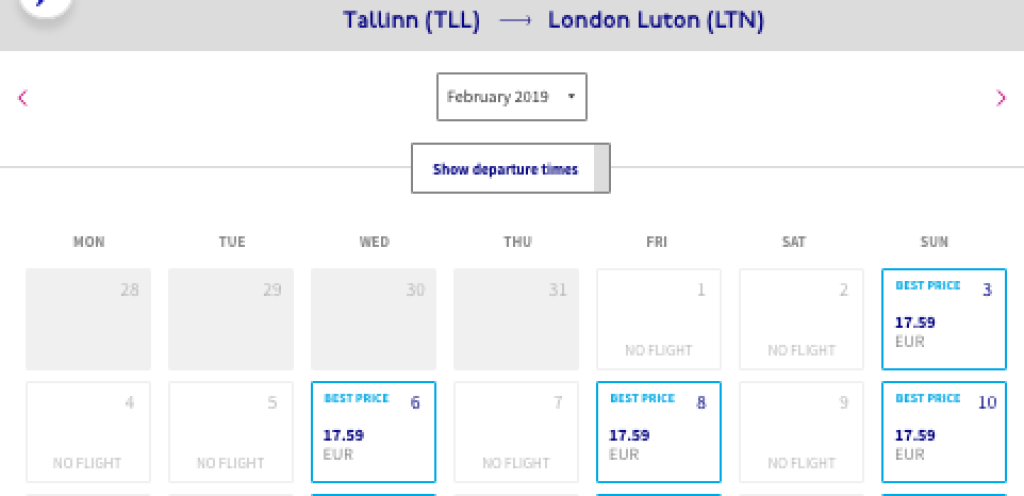This screenshot has height=496, width=1024.
Task: Open the February 2019 month dropdown
Action: coord(511,97)
